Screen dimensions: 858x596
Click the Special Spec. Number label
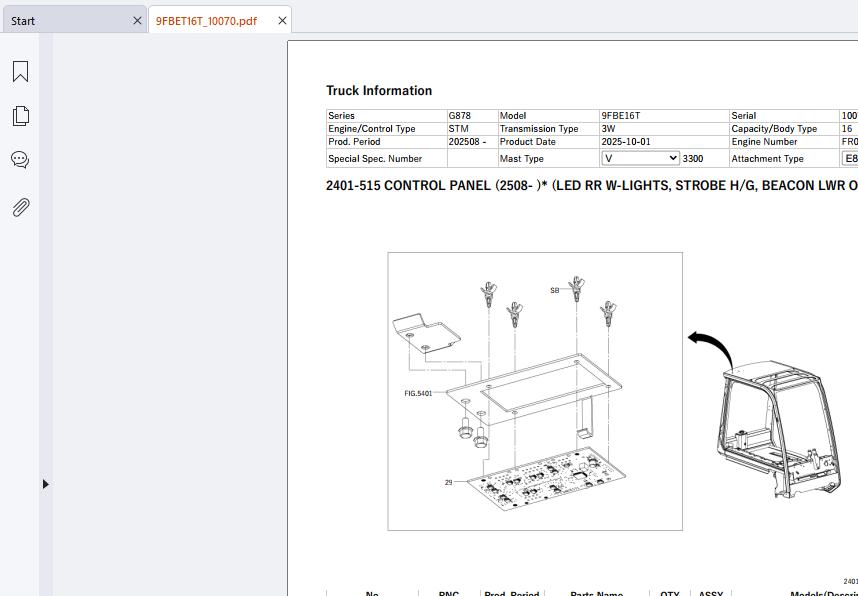click(x=375, y=159)
